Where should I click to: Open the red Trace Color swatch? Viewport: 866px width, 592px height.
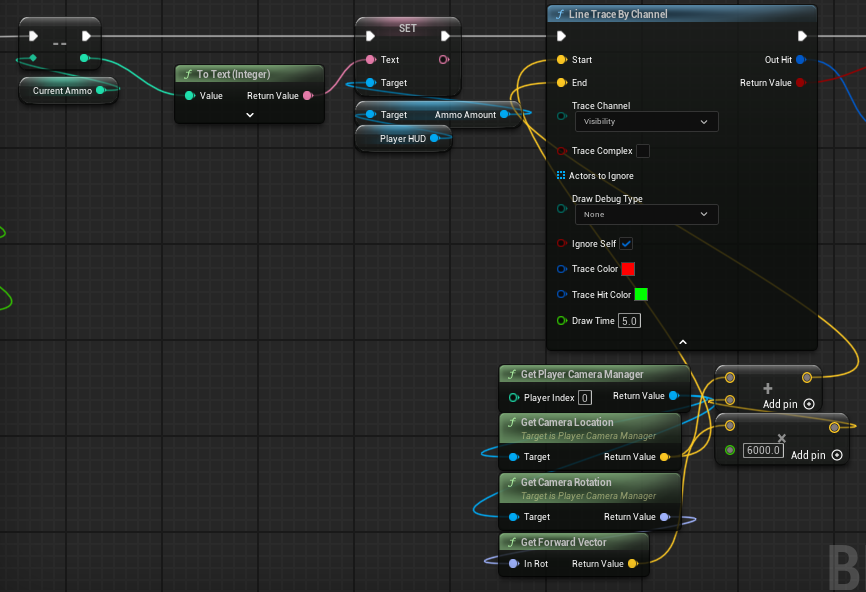pyautogui.click(x=628, y=269)
